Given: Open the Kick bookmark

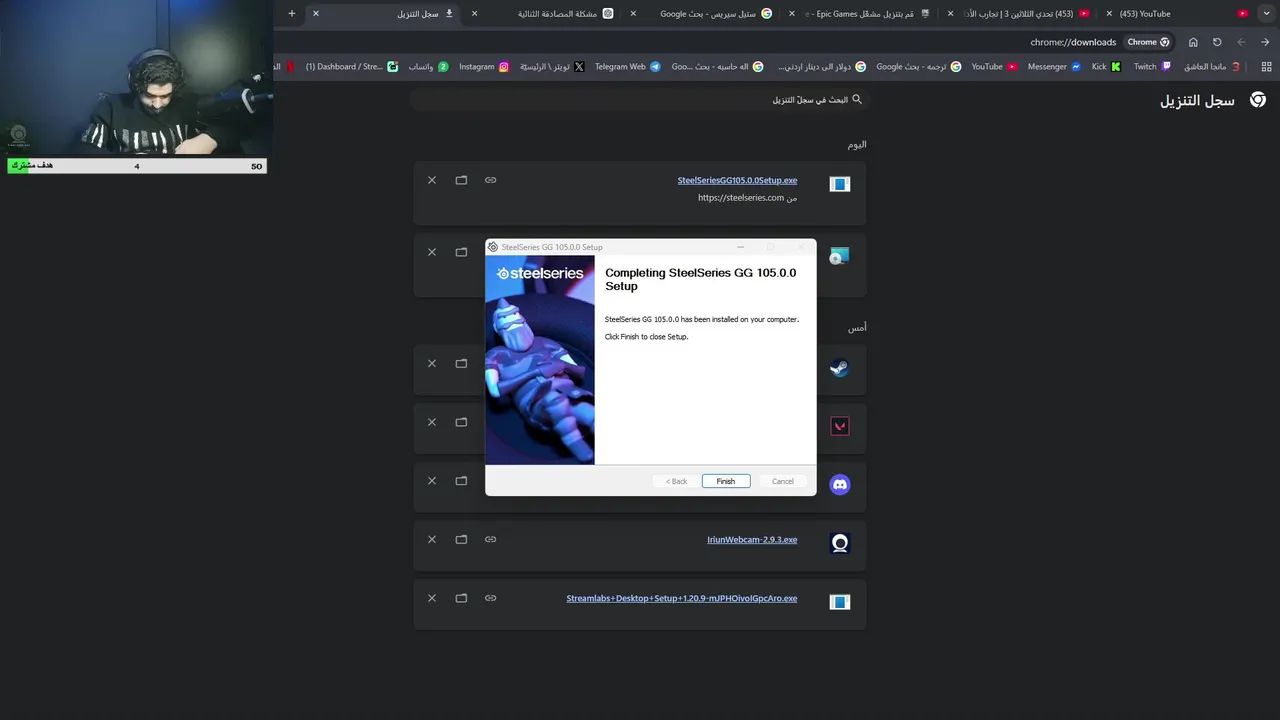Looking at the screenshot, I should click(1106, 67).
